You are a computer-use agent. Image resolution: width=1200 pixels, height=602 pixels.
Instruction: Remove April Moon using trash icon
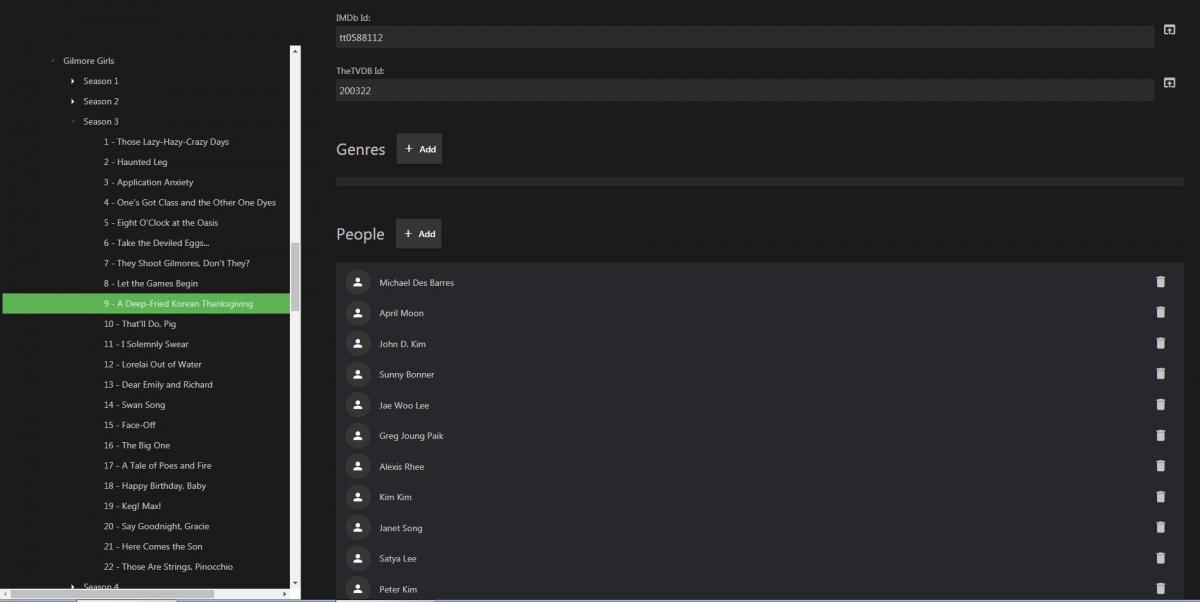[1160, 313]
